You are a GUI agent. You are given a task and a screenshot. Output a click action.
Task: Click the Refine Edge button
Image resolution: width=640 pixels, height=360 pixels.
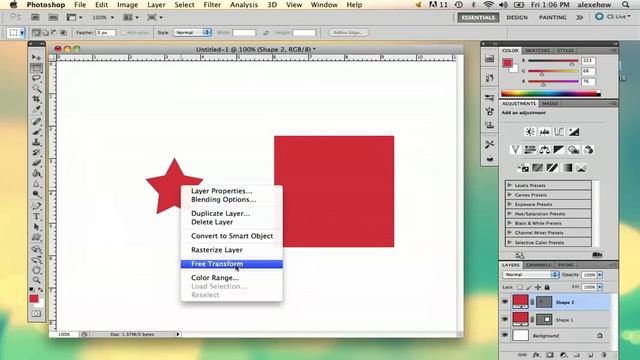coord(348,33)
